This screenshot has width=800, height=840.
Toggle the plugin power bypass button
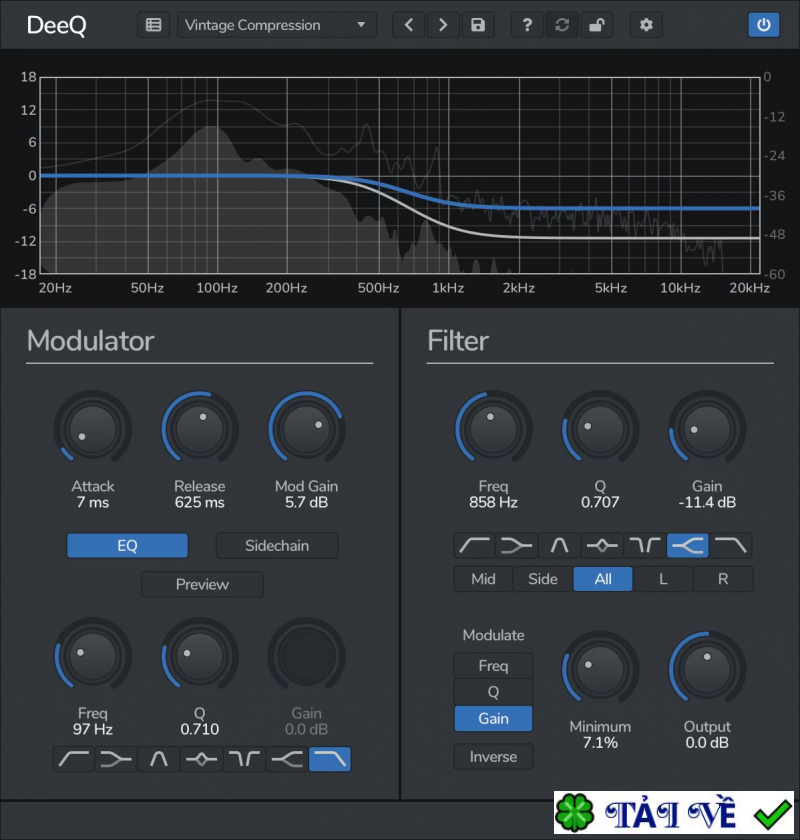764,25
